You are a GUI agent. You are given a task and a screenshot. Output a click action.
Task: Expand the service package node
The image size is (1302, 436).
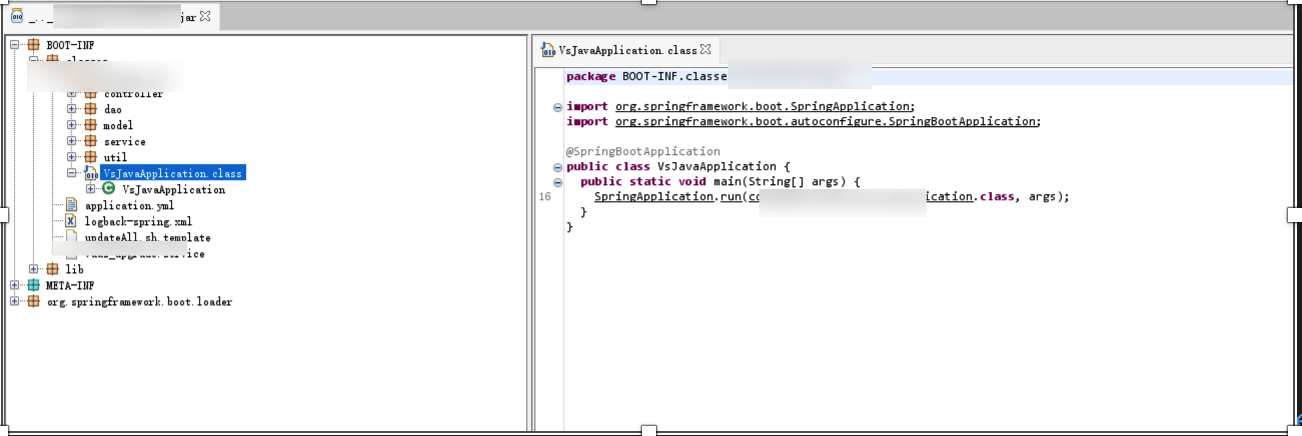[x=72, y=141]
